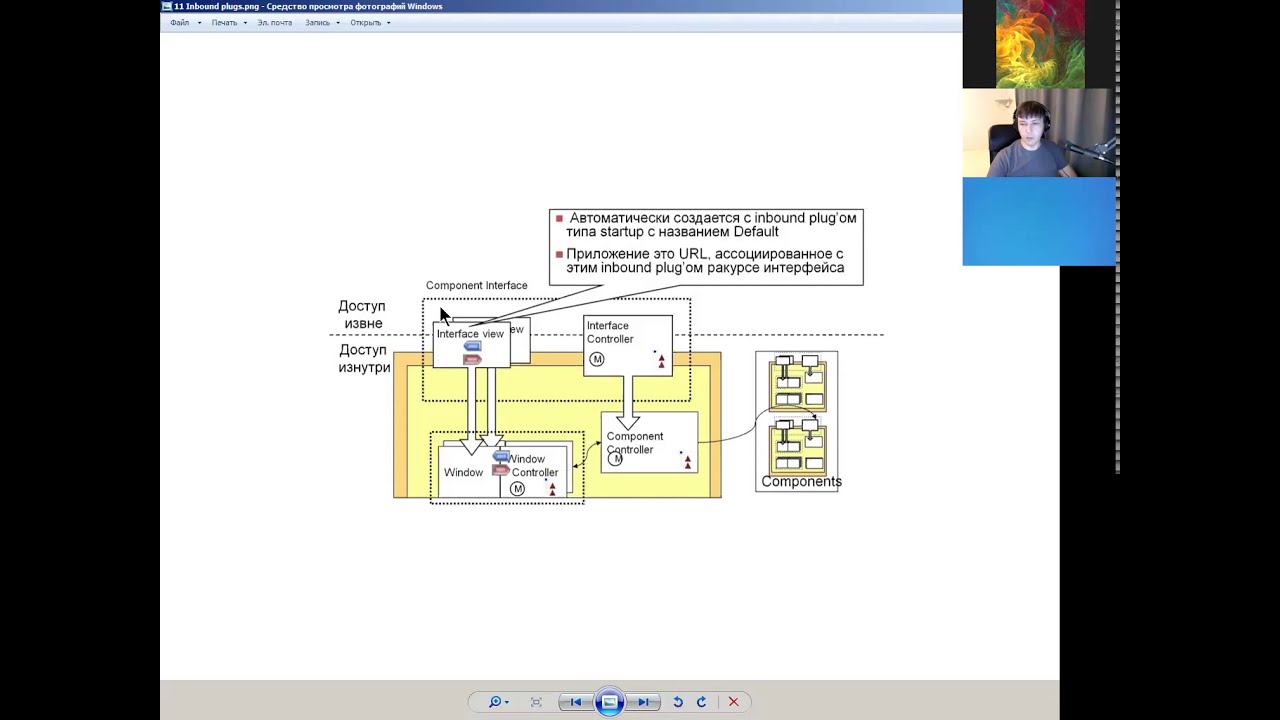Click the photo viewer title bar icon
1280x720 pixels.
pyautogui.click(x=167, y=6)
